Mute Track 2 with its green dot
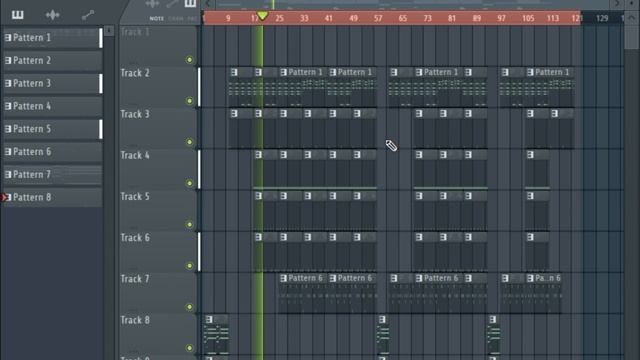 (x=189, y=101)
